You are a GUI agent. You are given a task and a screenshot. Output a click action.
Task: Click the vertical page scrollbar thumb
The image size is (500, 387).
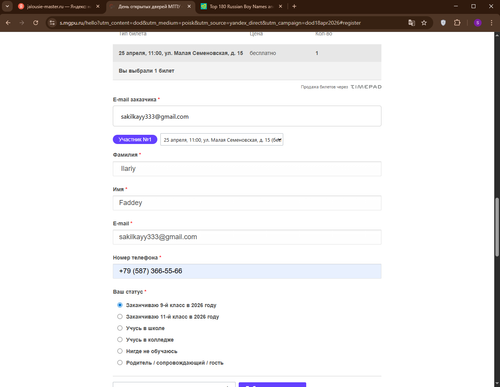(x=497, y=227)
